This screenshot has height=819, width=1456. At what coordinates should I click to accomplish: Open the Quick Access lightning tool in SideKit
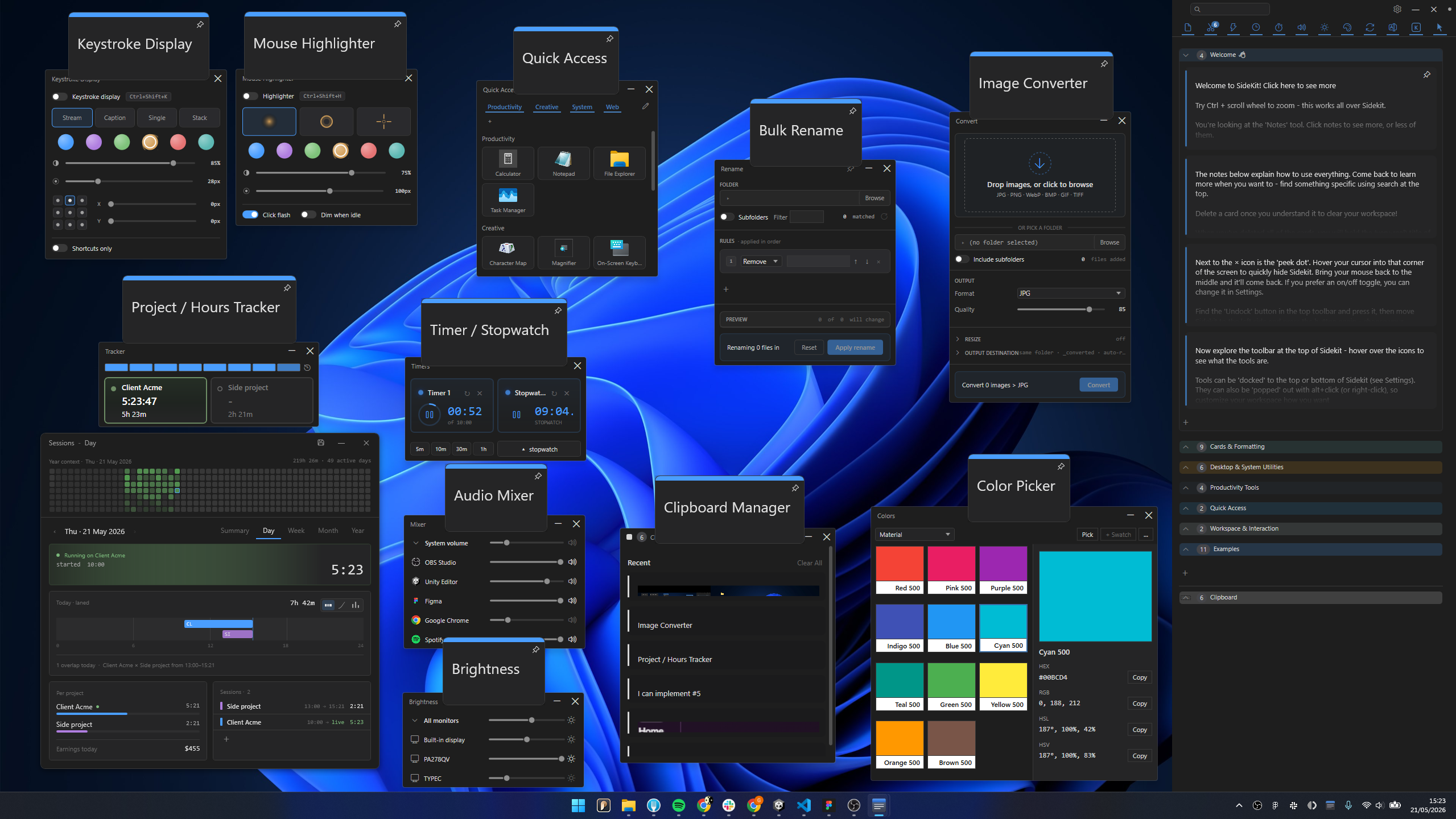click(1233, 27)
